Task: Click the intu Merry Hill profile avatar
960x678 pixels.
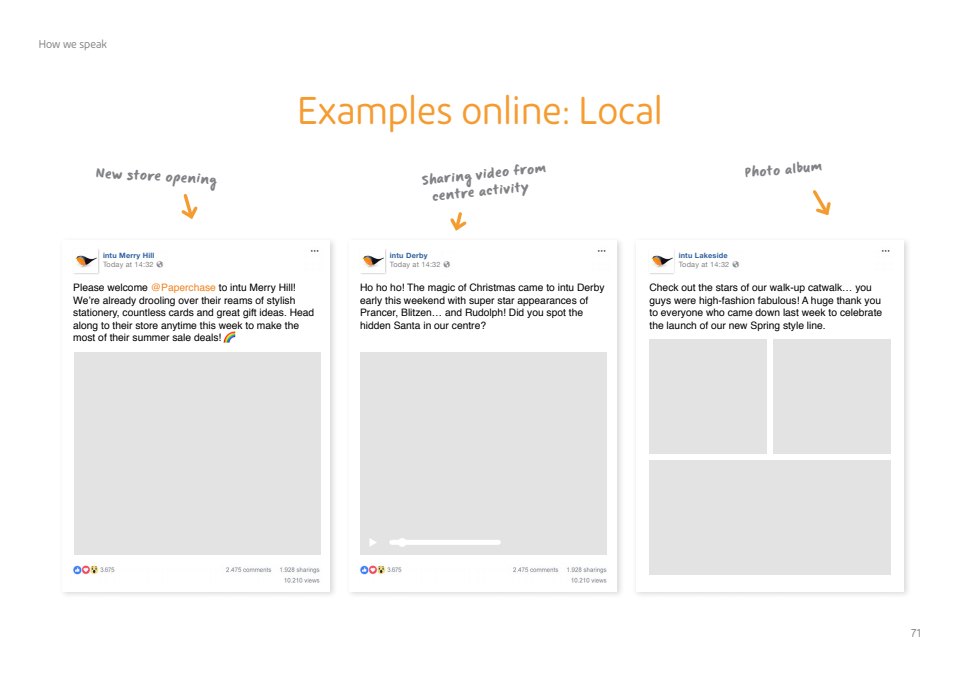Action: [x=86, y=260]
